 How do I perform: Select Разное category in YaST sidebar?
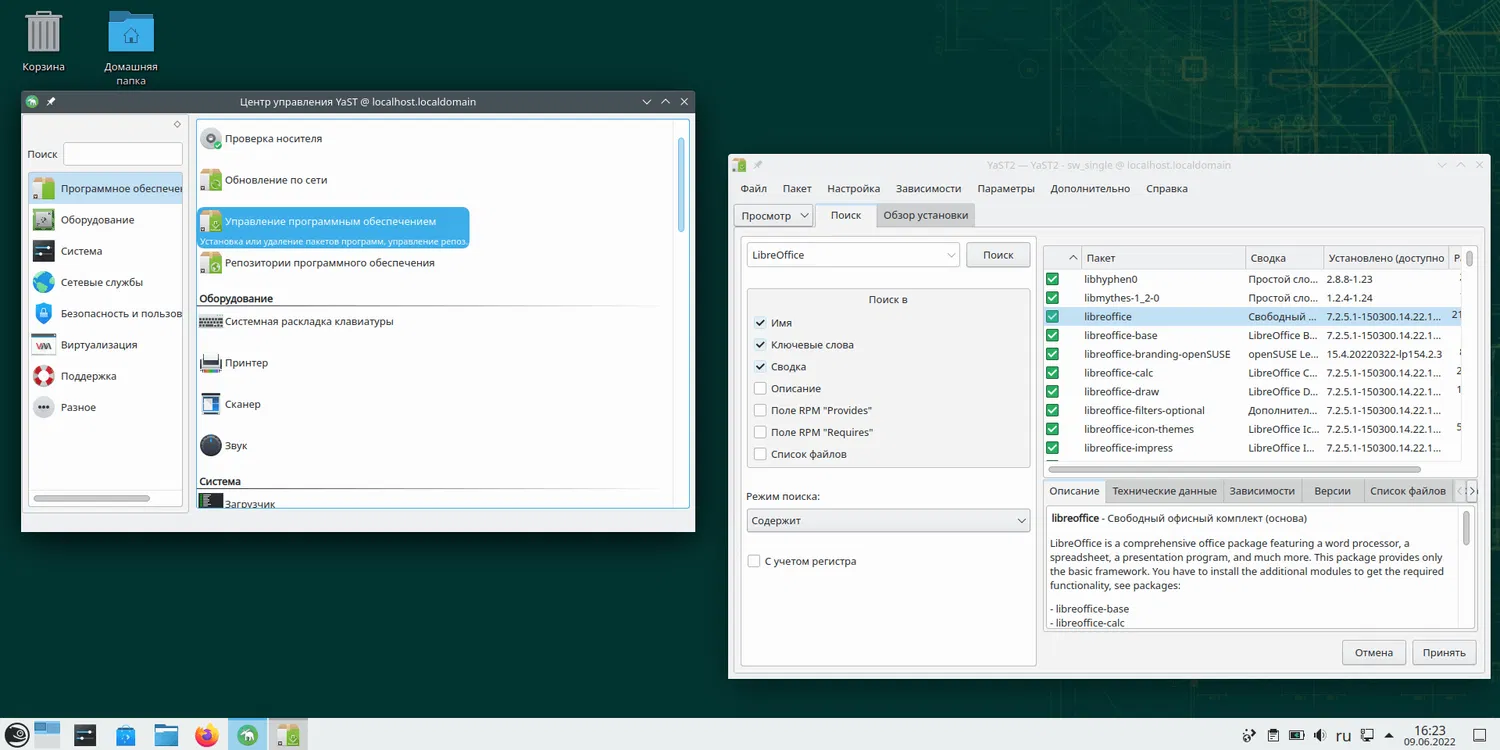tap(106, 407)
